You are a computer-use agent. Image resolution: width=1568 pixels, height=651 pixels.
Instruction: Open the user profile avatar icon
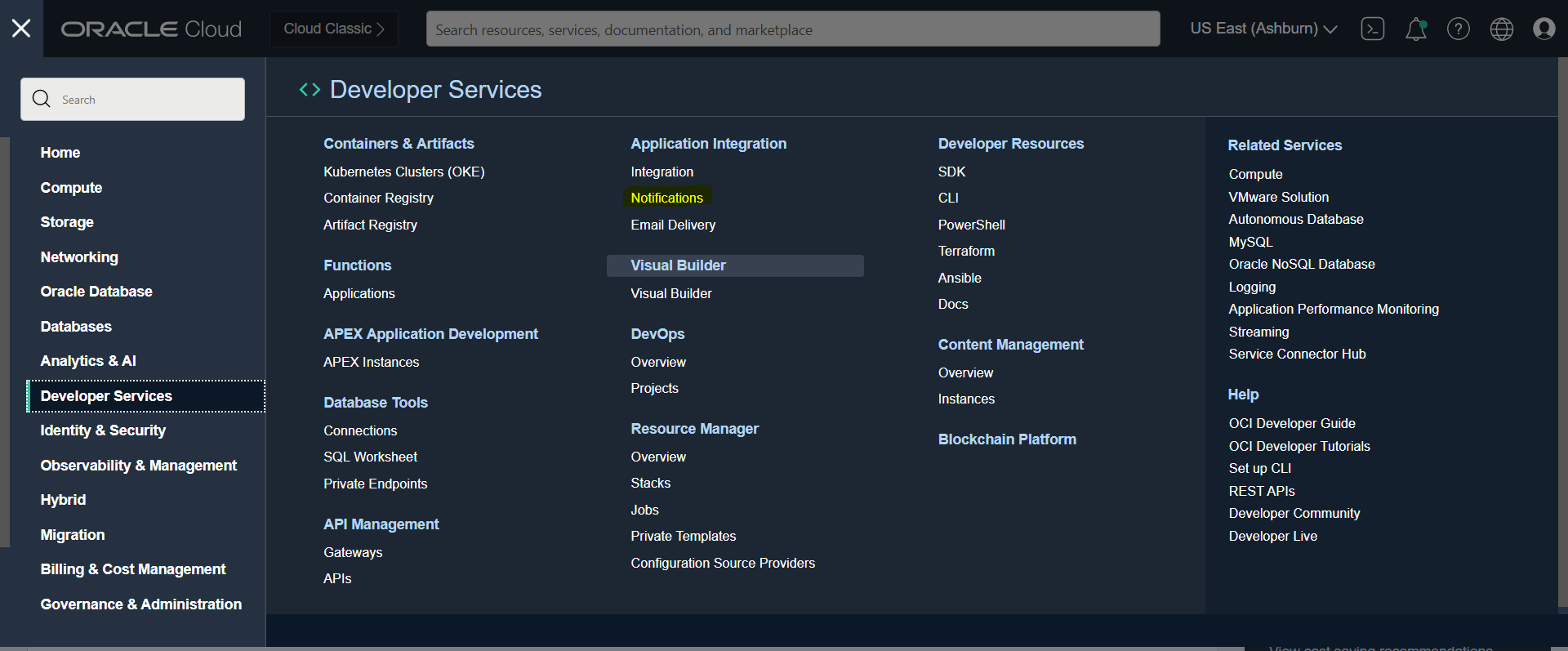pos(1543,29)
